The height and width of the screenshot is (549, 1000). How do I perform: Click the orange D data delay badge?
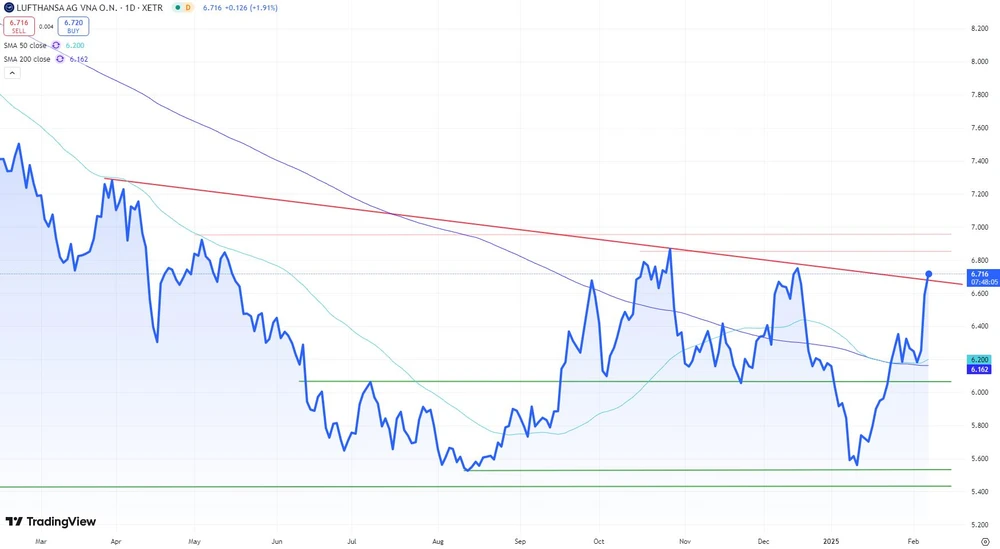pyautogui.click(x=188, y=8)
